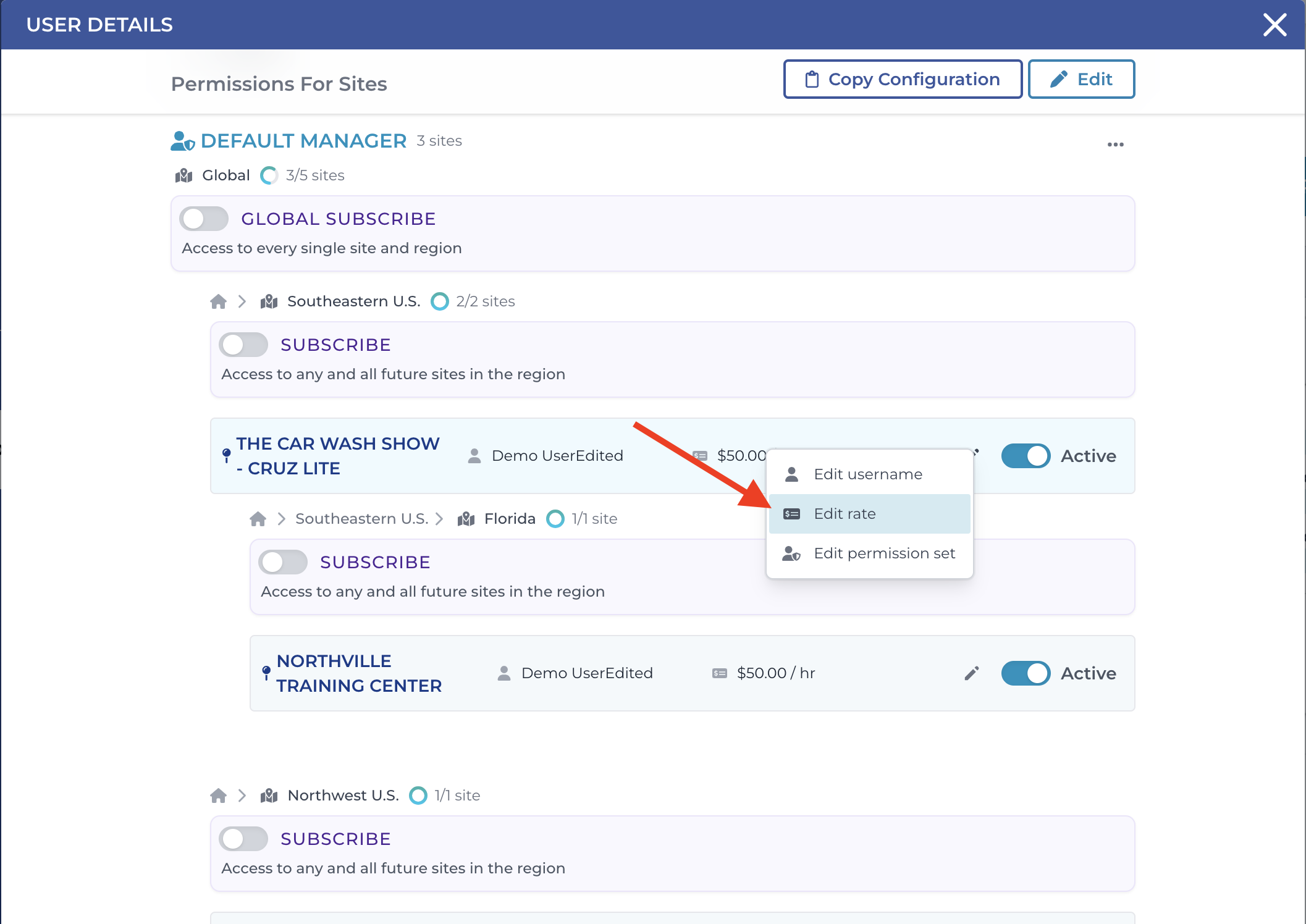Viewport: 1306px width, 924px height.
Task: Click the Copy Configuration button
Action: 903,79
